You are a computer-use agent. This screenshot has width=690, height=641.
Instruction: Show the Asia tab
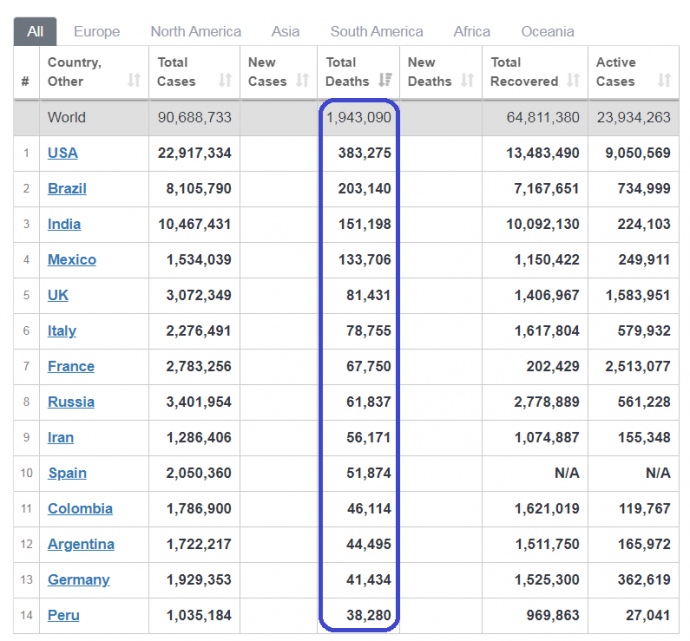tap(285, 31)
